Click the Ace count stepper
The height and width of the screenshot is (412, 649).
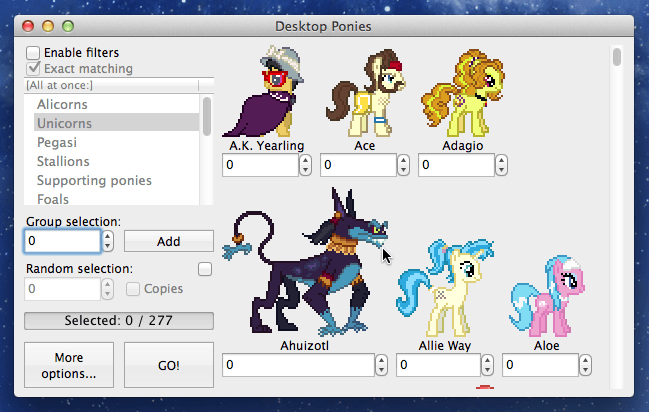(404, 165)
